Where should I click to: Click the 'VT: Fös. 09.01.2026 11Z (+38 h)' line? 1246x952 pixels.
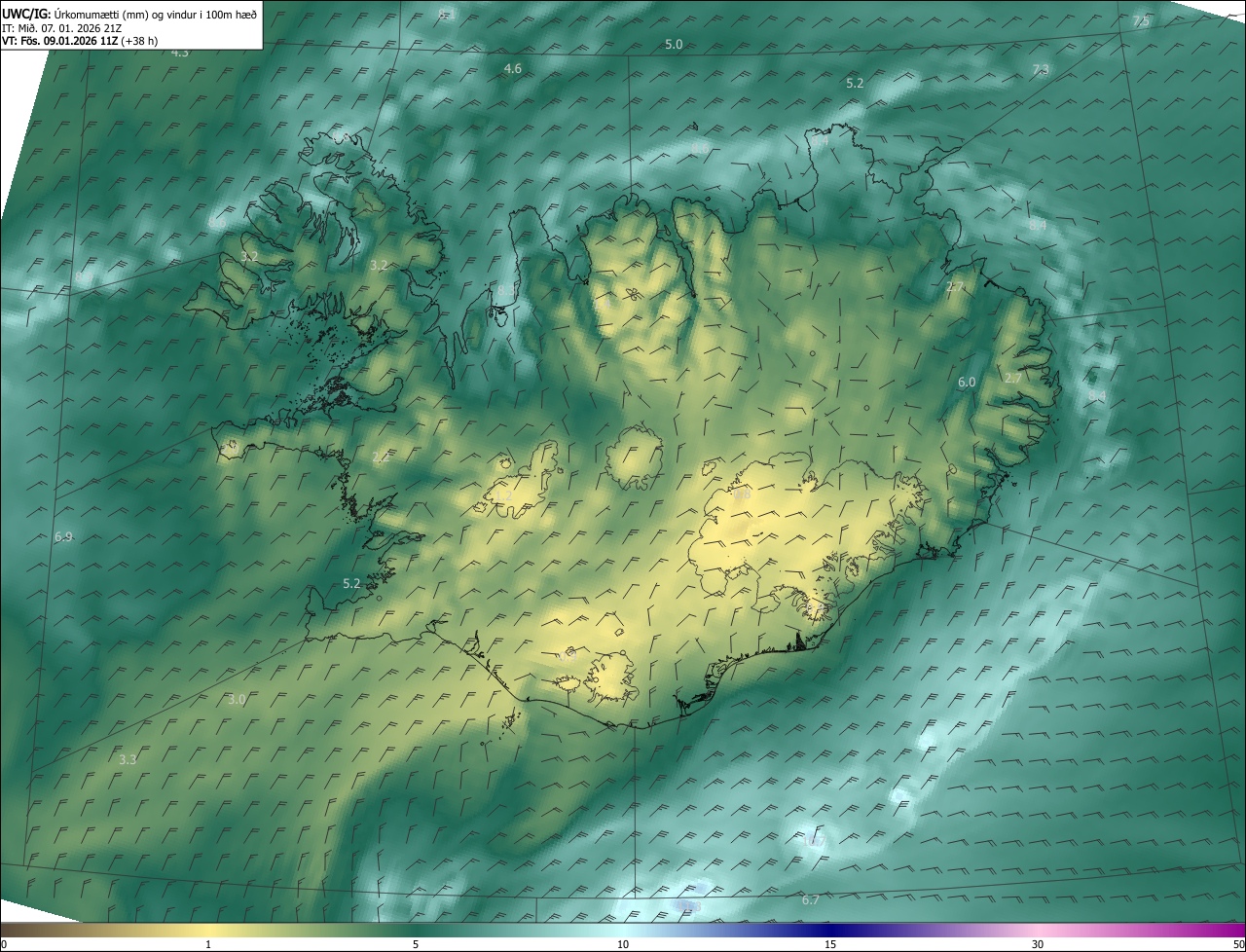pyautogui.click(x=80, y=41)
